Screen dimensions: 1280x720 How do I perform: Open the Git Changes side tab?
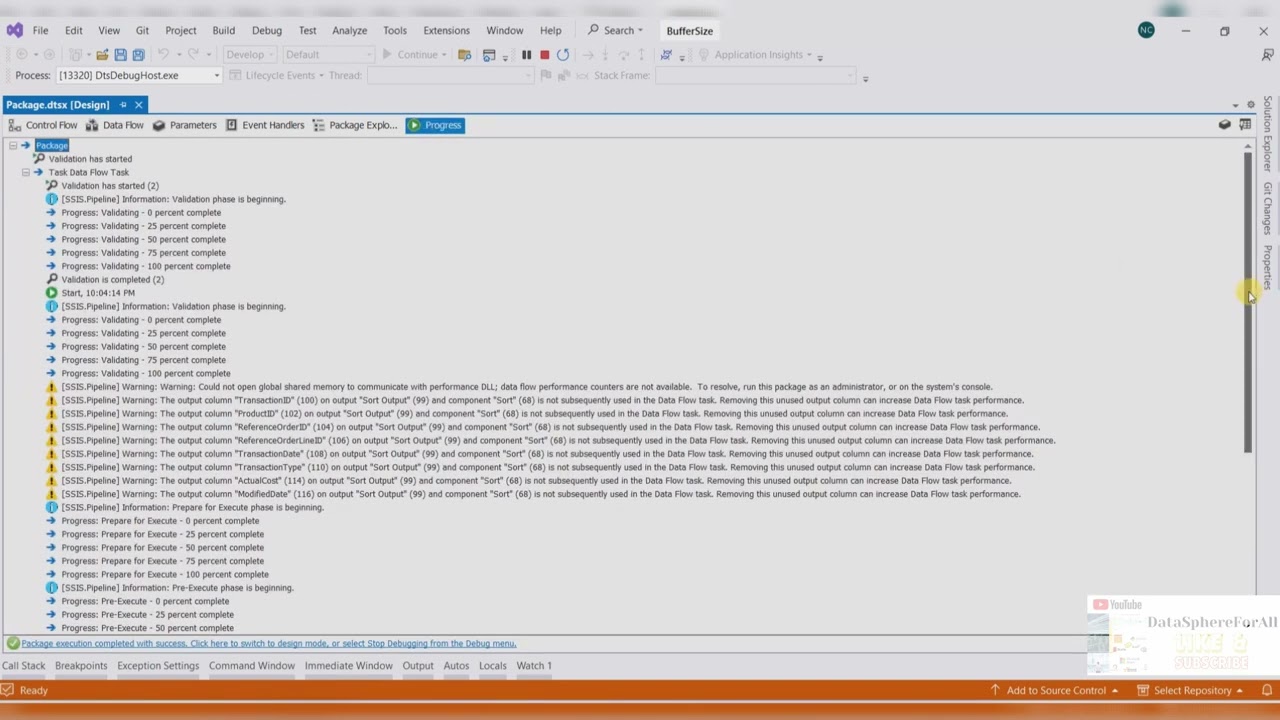(1268, 209)
